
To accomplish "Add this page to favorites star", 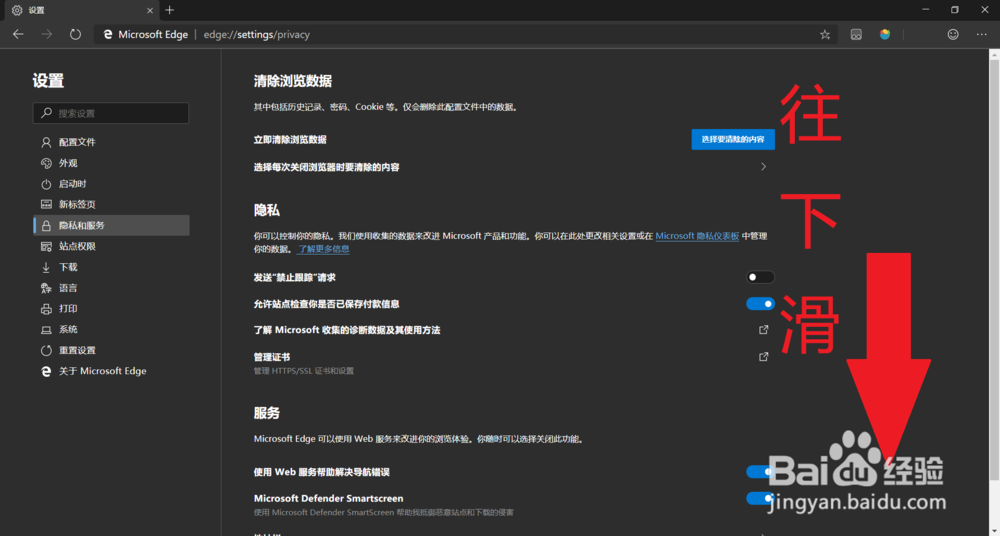I will tap(825, 34).
